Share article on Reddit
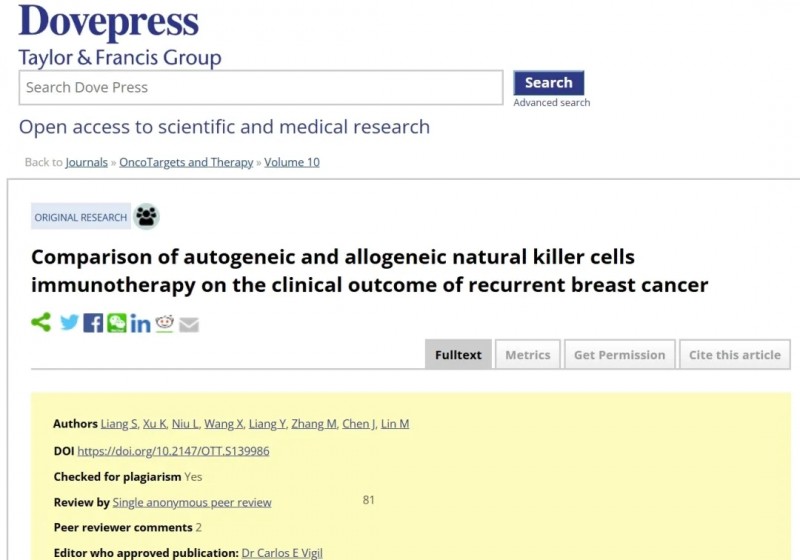 coord(164,323)
